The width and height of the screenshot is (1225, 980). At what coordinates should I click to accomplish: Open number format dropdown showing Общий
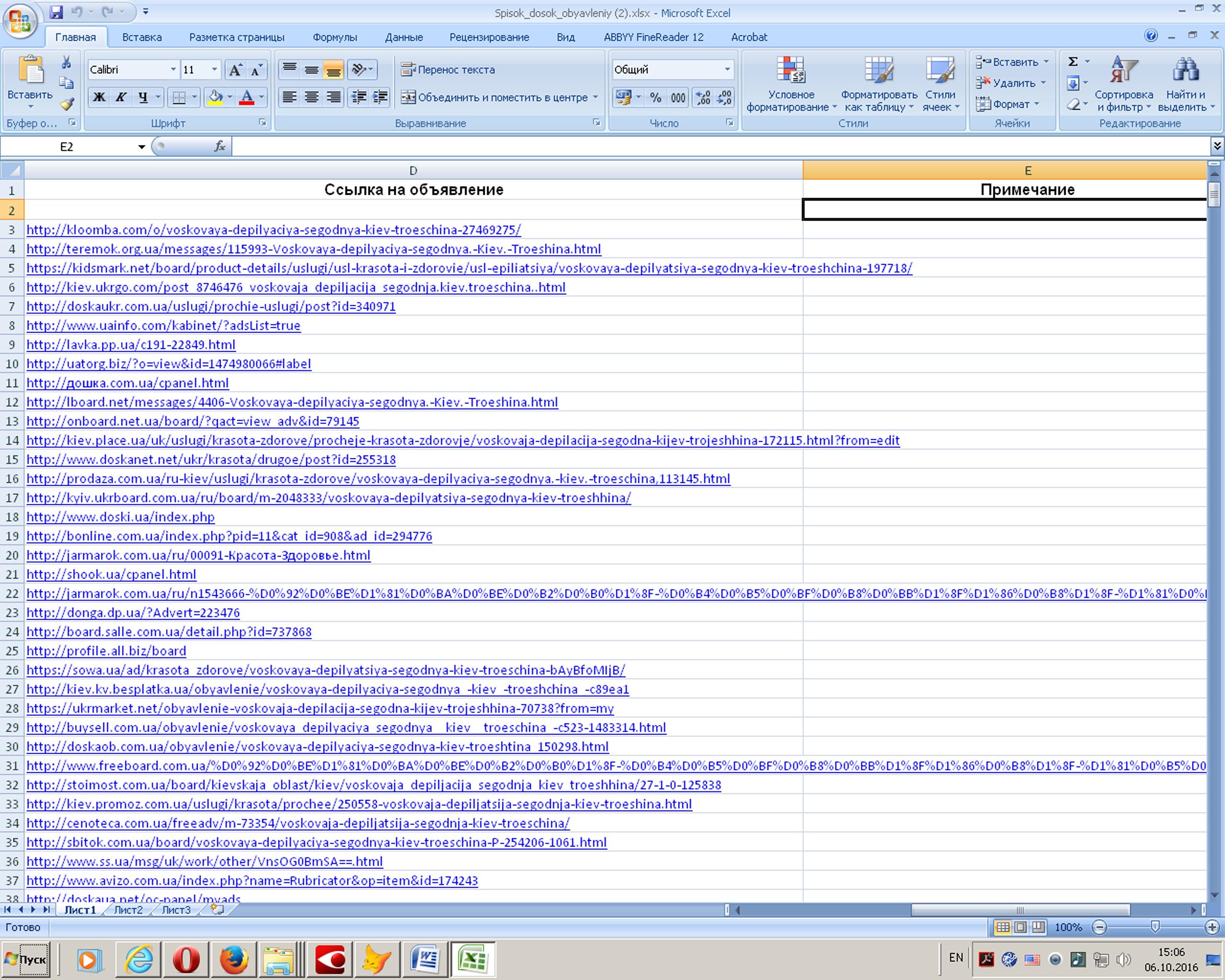pyautogui.click(x=727, y=70)
